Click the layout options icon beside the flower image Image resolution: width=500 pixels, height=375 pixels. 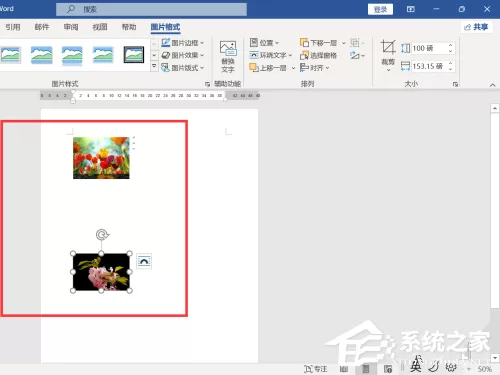pos(144,261)
